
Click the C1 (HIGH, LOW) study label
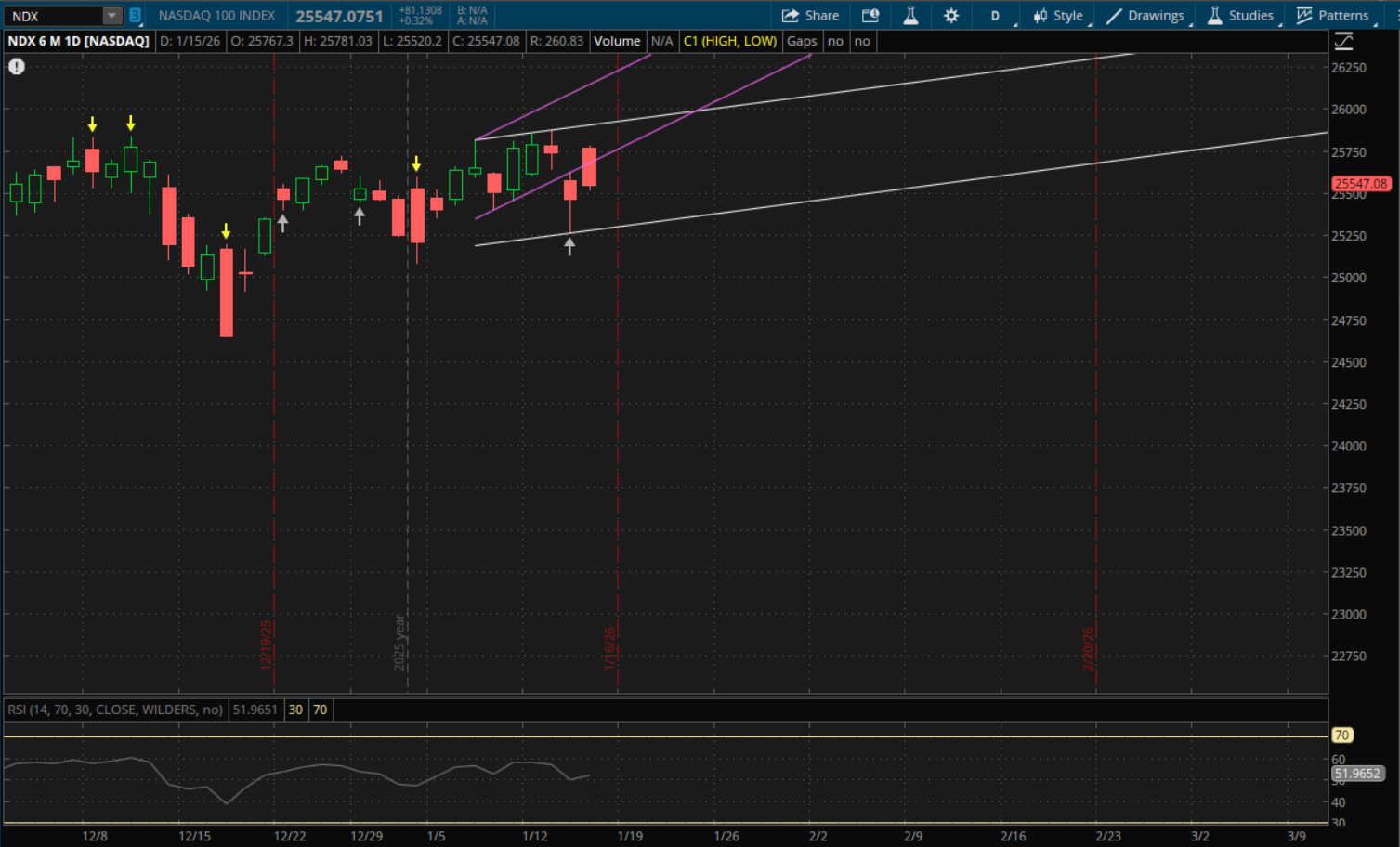pyautogui.click(x=729, y=41)
